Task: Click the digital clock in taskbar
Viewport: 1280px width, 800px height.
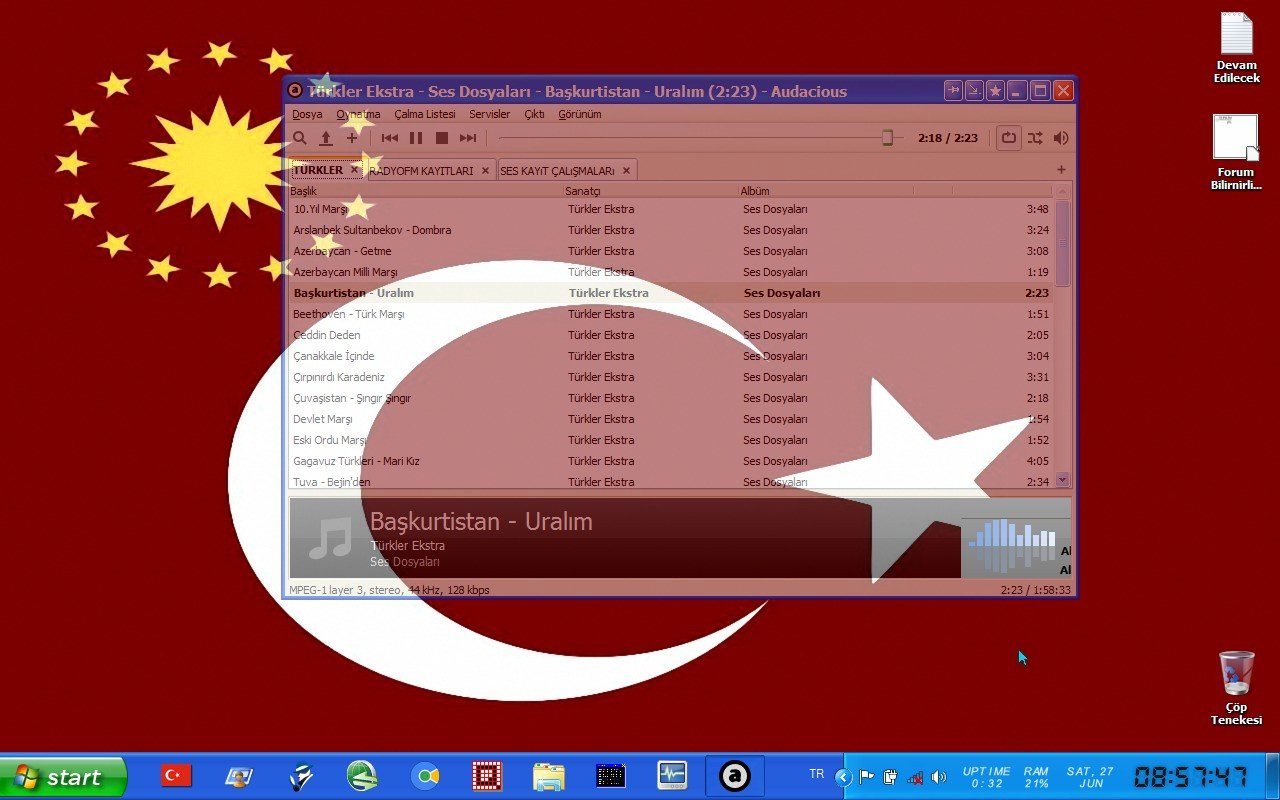Action: 1190,776
